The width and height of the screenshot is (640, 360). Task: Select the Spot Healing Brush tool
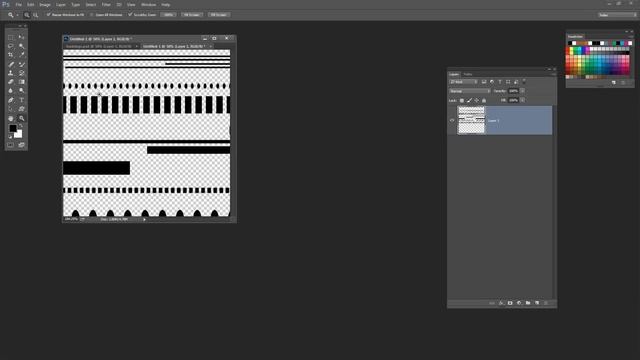(11, 64)
